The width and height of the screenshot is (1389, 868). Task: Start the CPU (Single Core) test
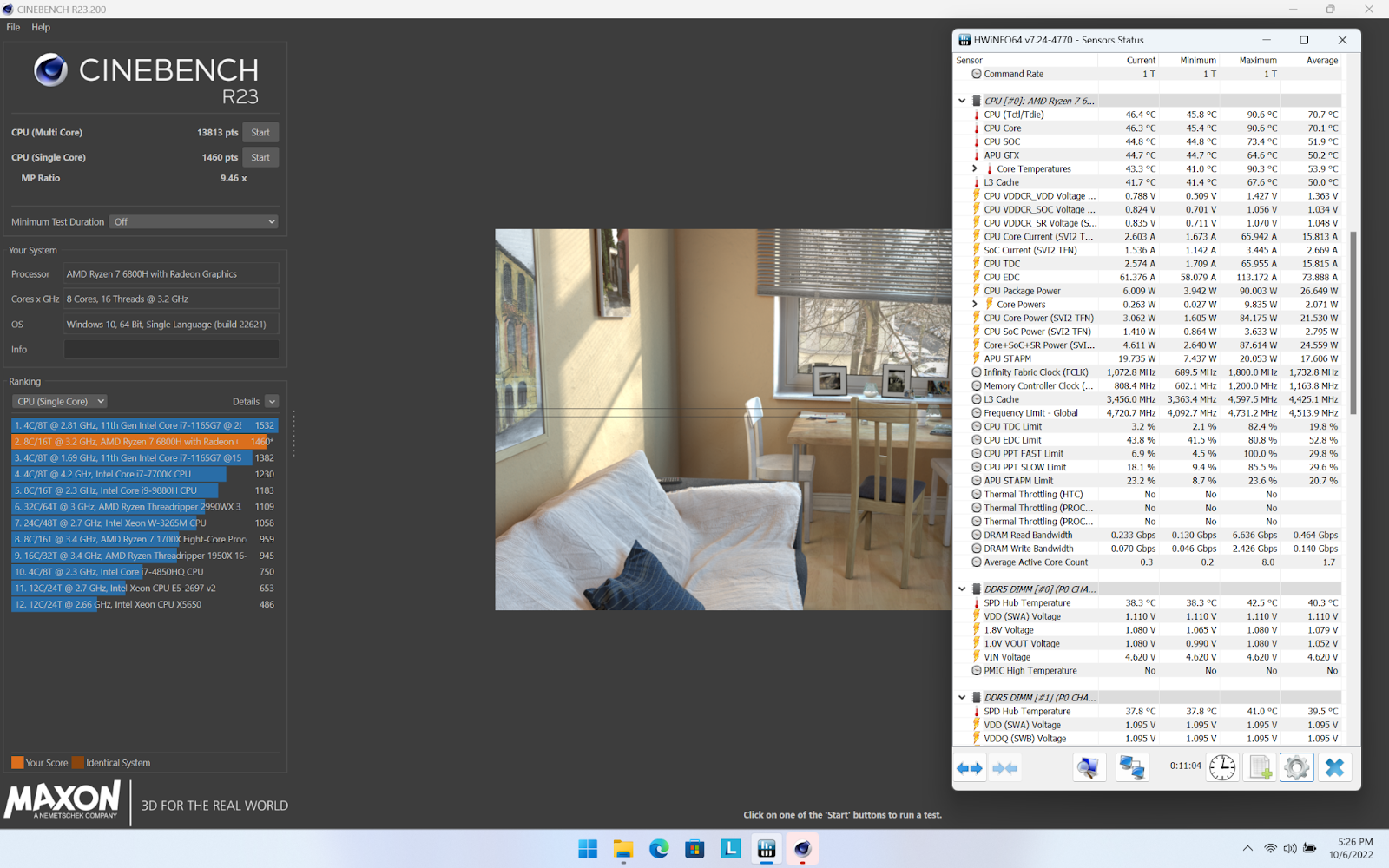click(x=260, y=157)
